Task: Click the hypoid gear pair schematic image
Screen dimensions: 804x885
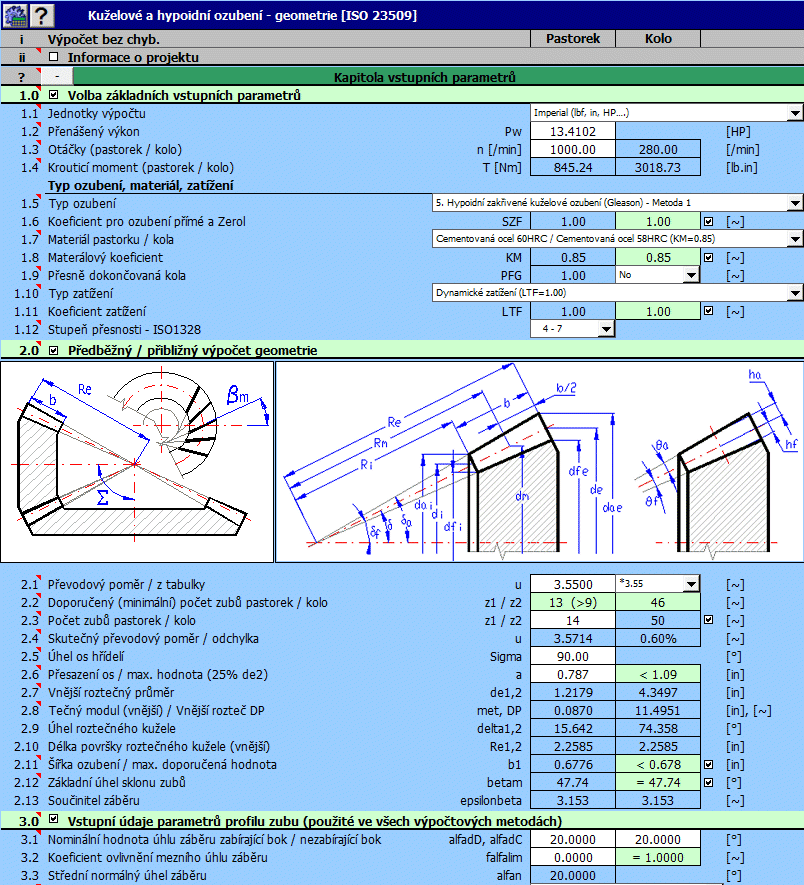Action: pyautogui.click(x=137, y=462)
